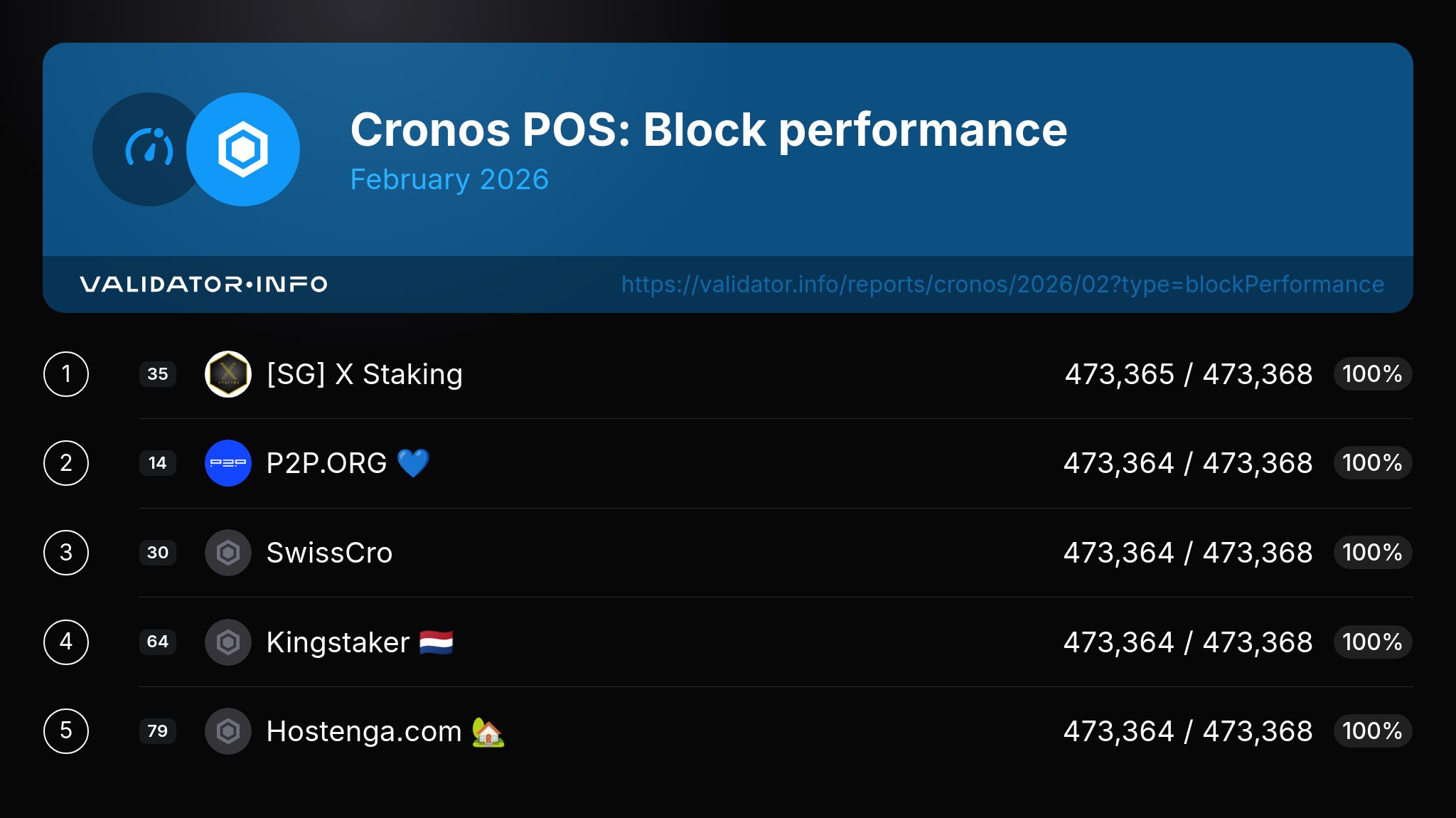This screenshot has height=818, width=1456.
Task: Click the Kingstaker grey hexagon avatar
Action: [228, 642]
